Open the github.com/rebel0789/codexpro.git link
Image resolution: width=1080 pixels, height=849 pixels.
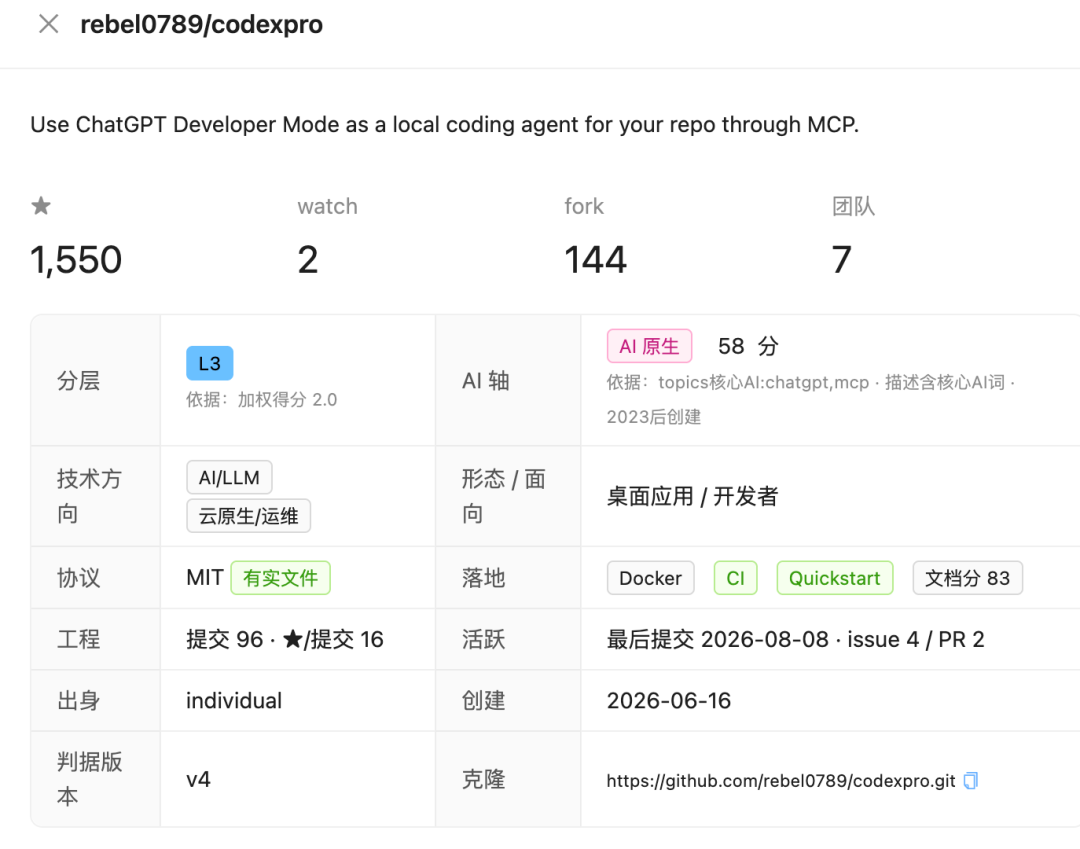point(780,780)
